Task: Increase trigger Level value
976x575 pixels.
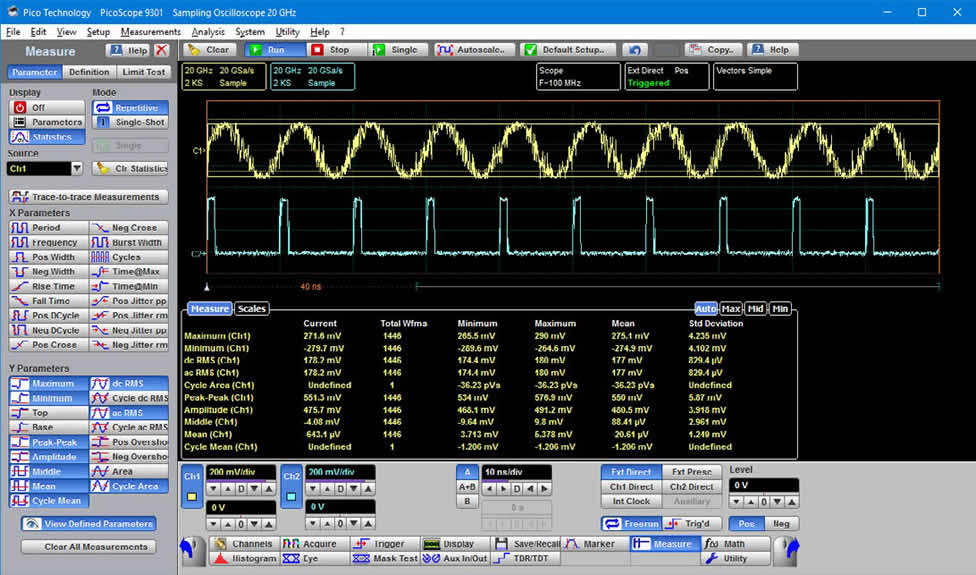Action: click(x=791, y=502)
